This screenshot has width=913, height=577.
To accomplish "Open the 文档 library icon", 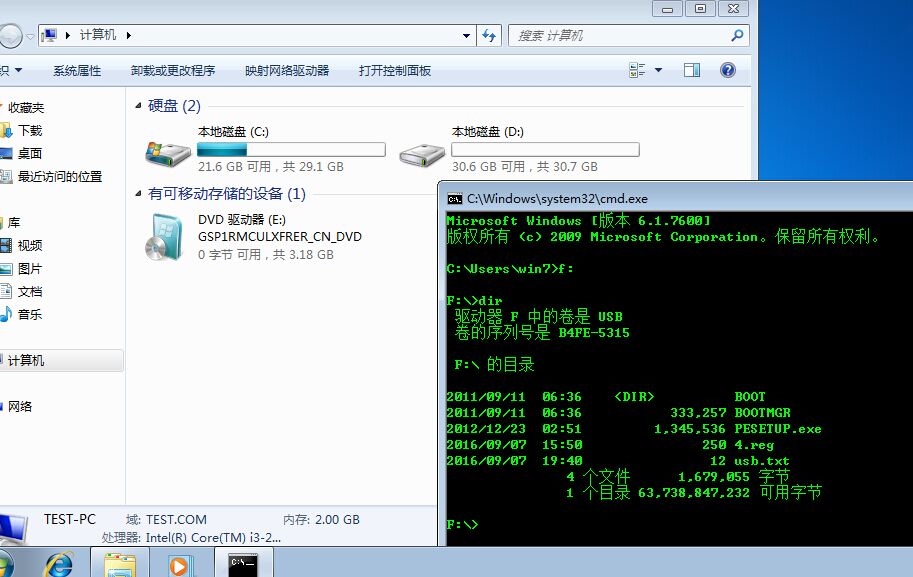I will 6,291.
